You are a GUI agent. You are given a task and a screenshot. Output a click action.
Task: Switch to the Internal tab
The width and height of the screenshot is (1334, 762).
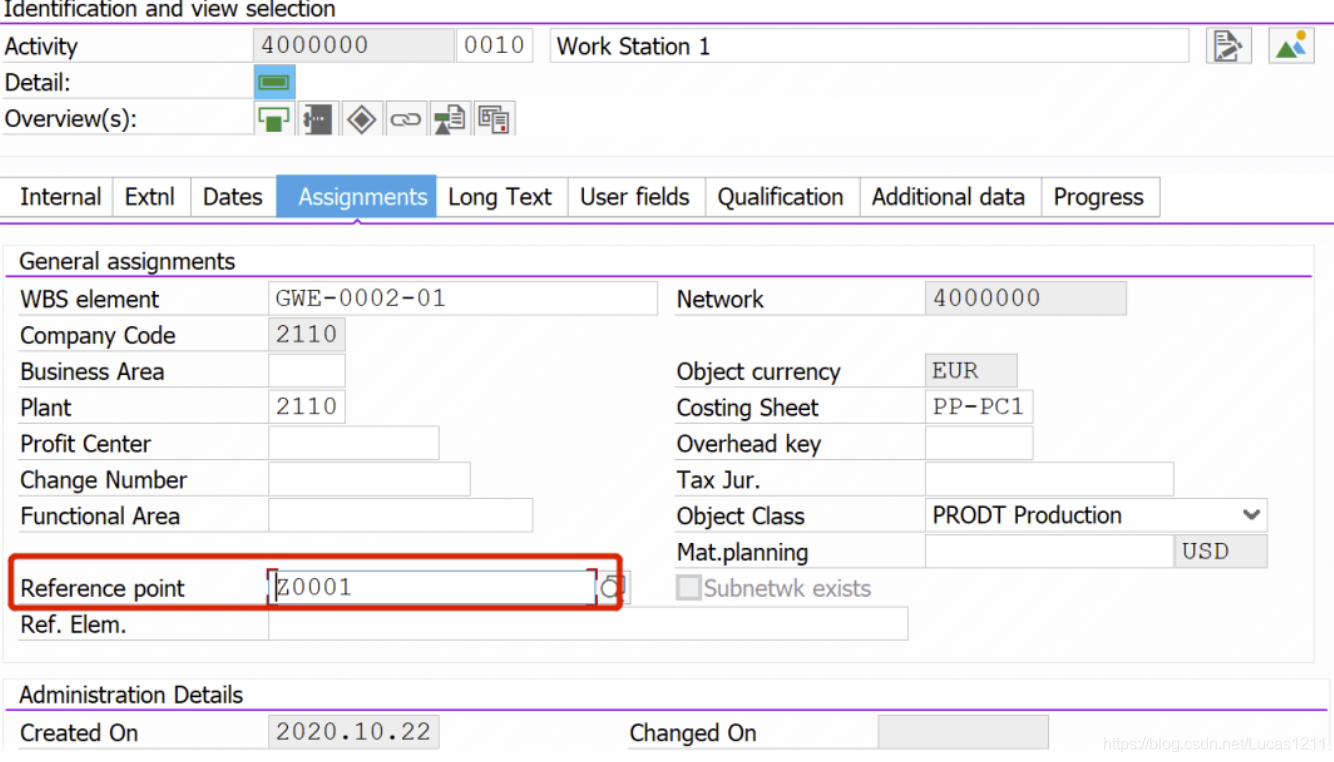pos(60,197)
